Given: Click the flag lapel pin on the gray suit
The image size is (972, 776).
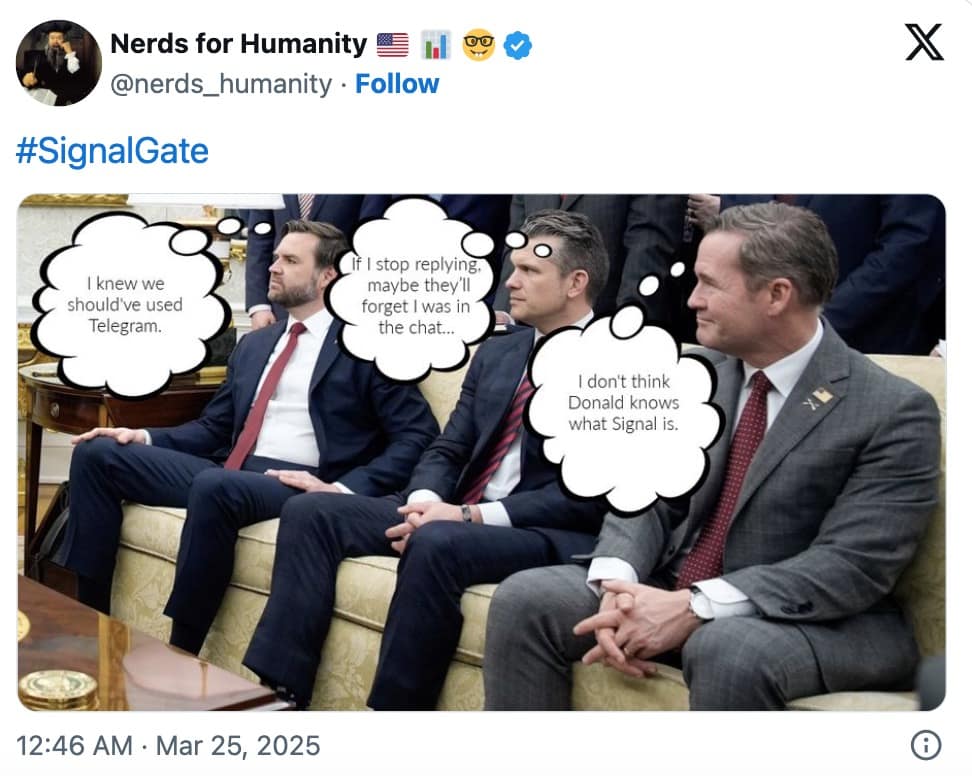Looking at the screenshot, I should 820,398.
